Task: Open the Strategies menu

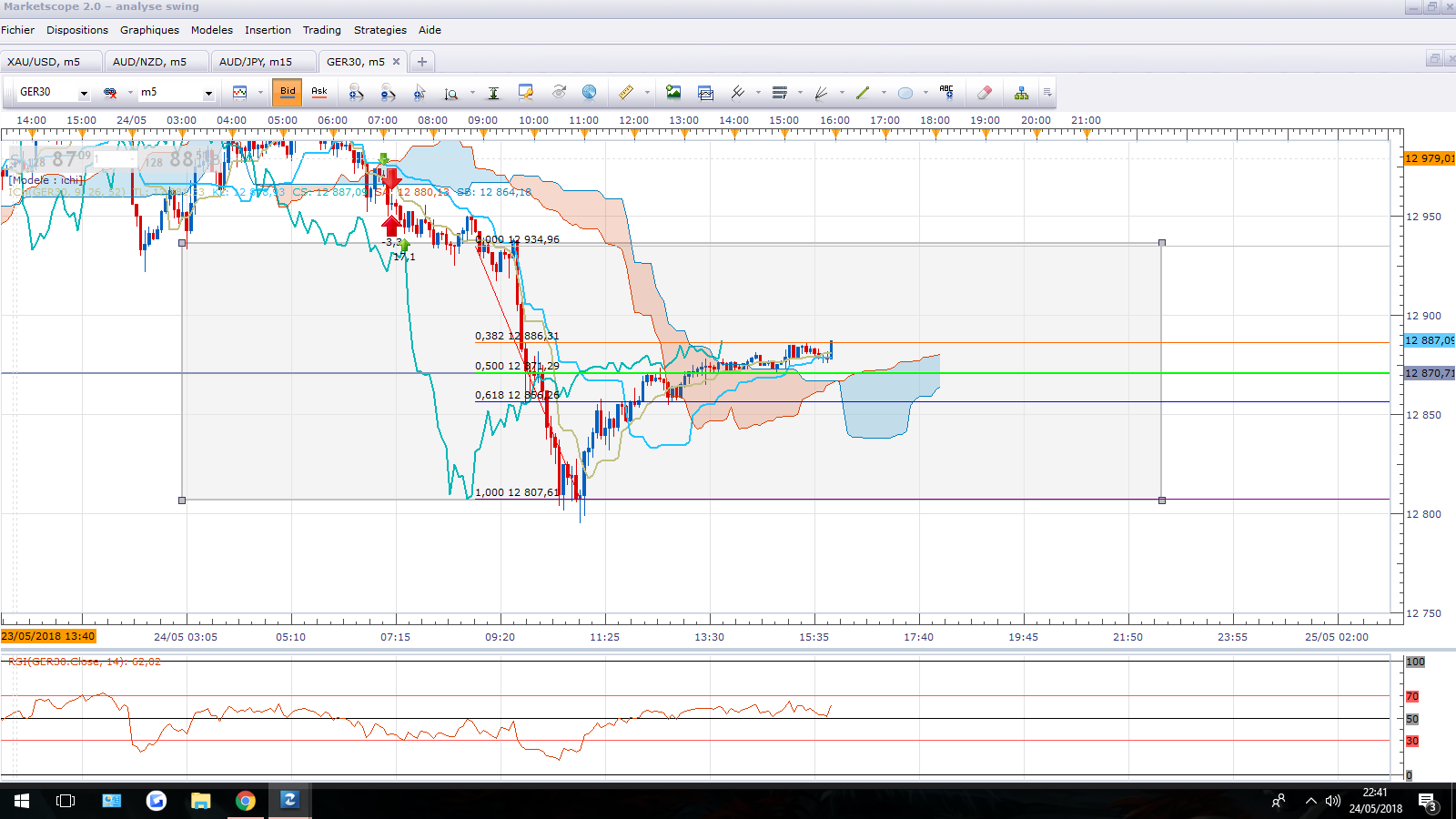Action: click(x=380, y=30)
